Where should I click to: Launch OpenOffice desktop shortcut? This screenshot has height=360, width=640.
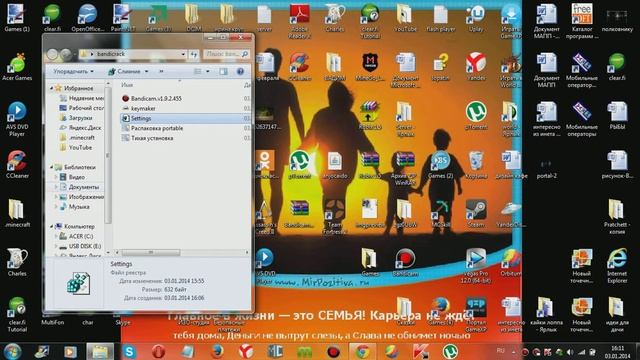(87, 17)
